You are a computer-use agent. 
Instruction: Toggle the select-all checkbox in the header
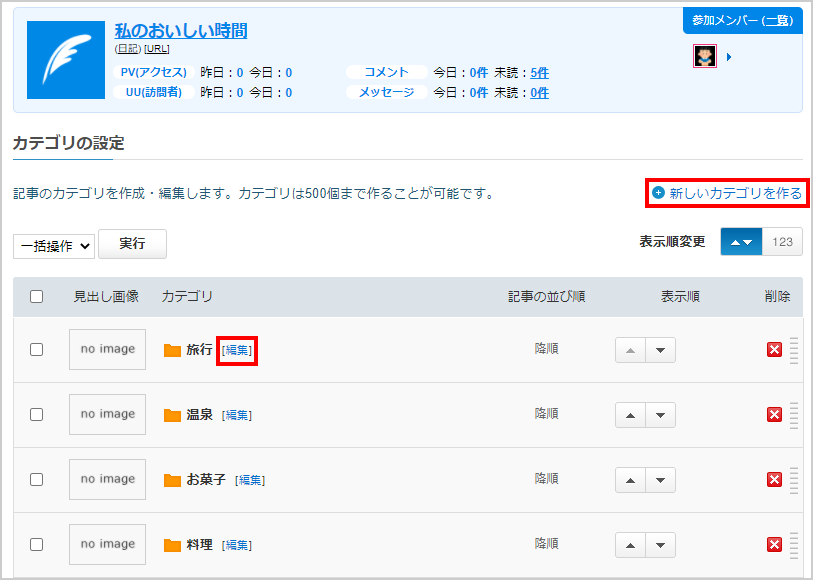tap(36, 296)
